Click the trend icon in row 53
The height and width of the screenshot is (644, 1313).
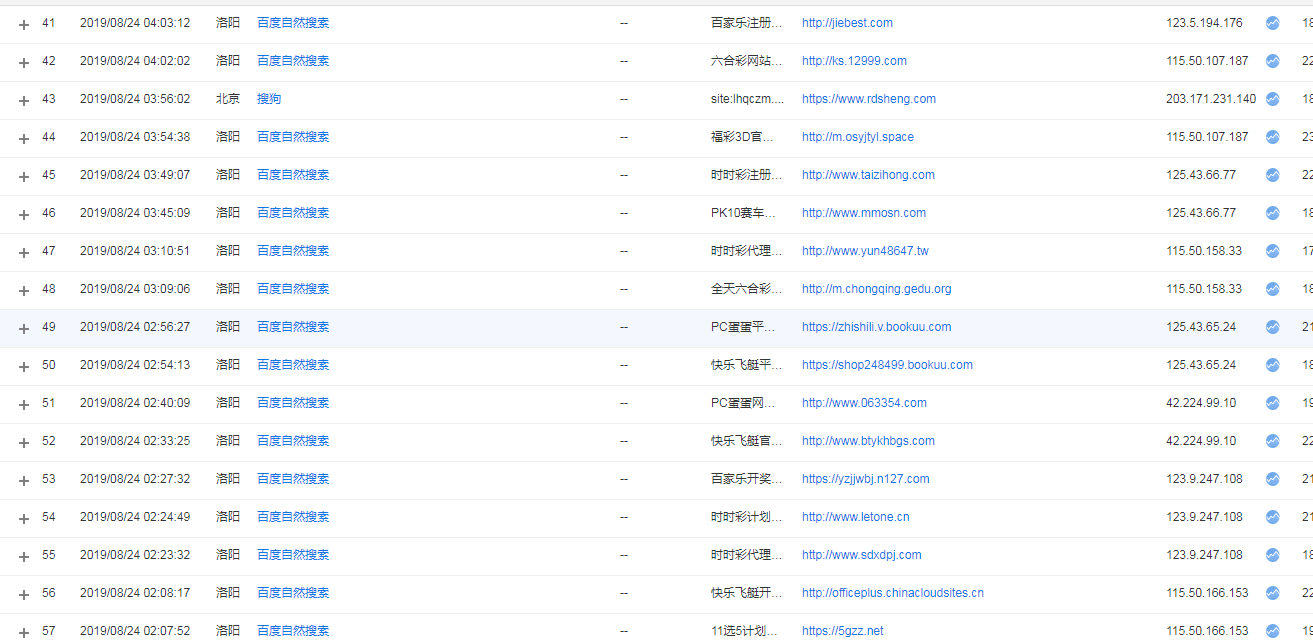tap(1272, 479)
